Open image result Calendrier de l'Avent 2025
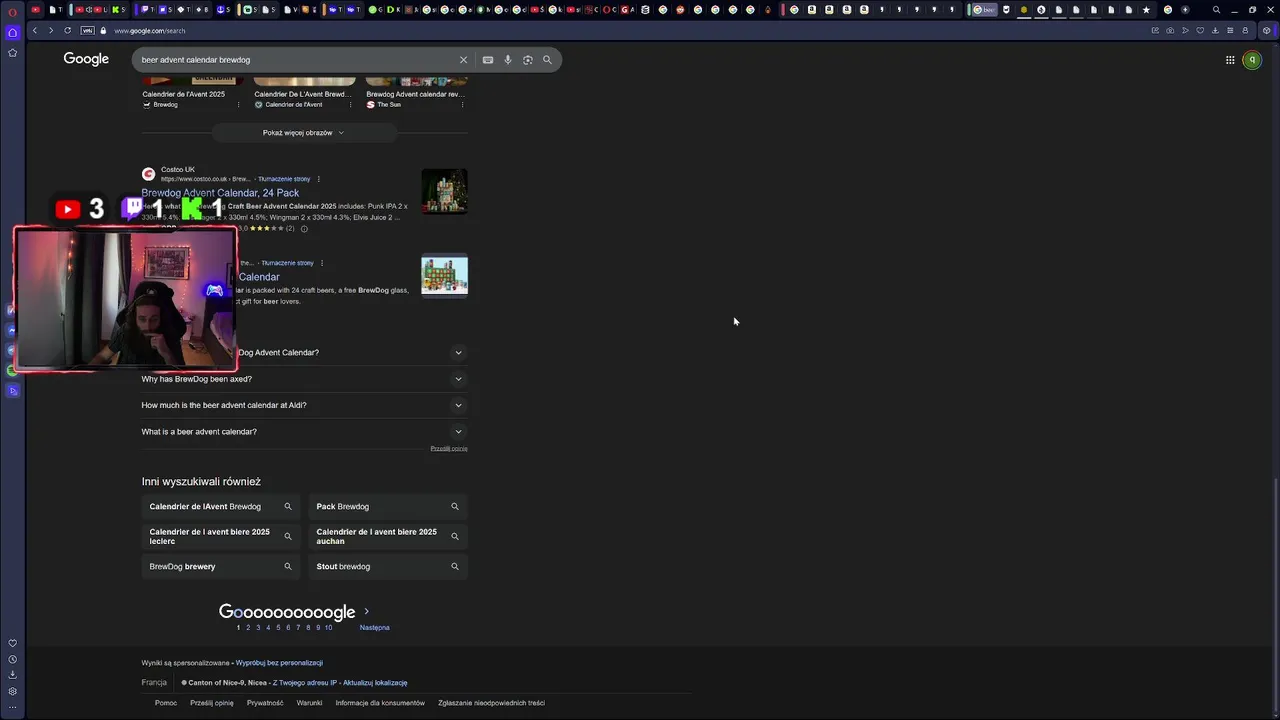1280x720 pixels. click(184, 94)
